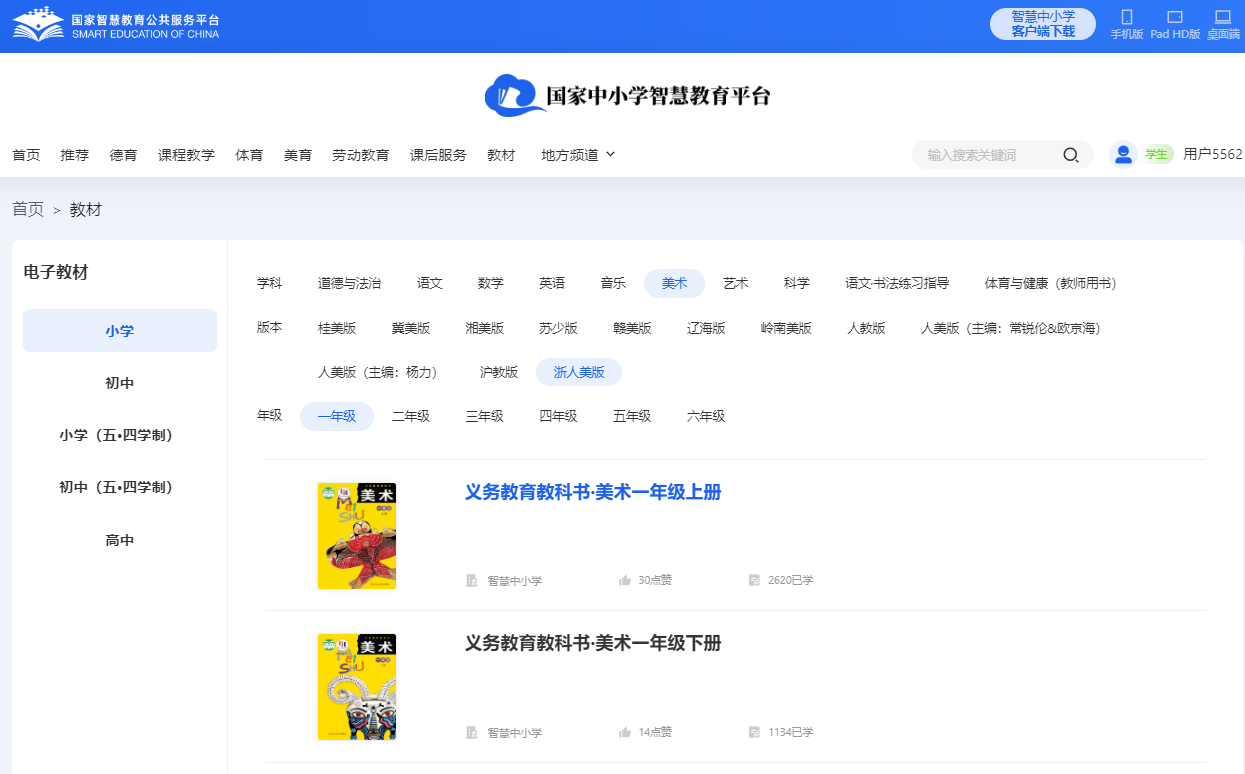The height and width of the screenshot is (774, 1245).
Task: Open the 推荐 menu item
Action: pyautogui.click(x=75, y=155)
